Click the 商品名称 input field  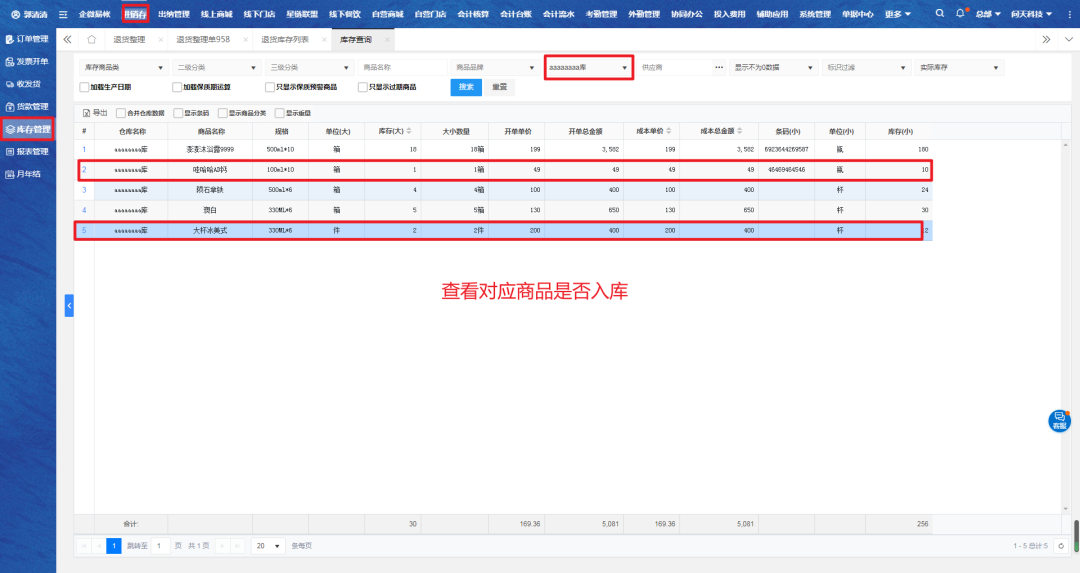402,68
